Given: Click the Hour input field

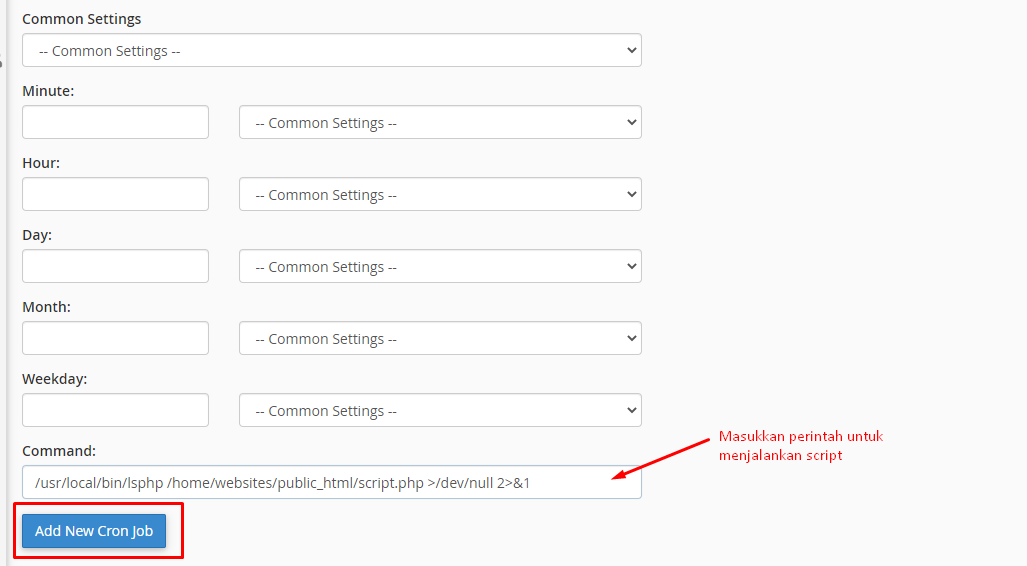Looking at the screenshot, I should [x=115, y=195].
